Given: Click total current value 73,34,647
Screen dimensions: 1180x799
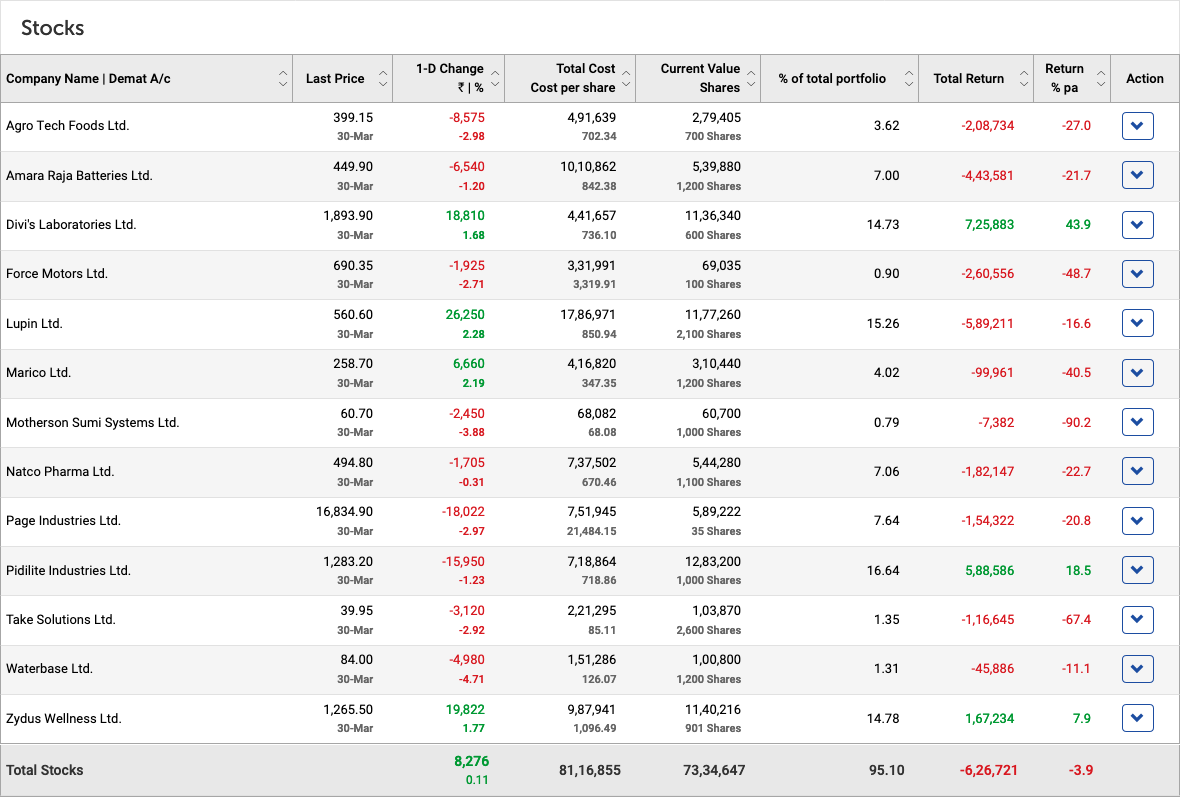Looking at the screenshot, I should [x=714, y=770].
